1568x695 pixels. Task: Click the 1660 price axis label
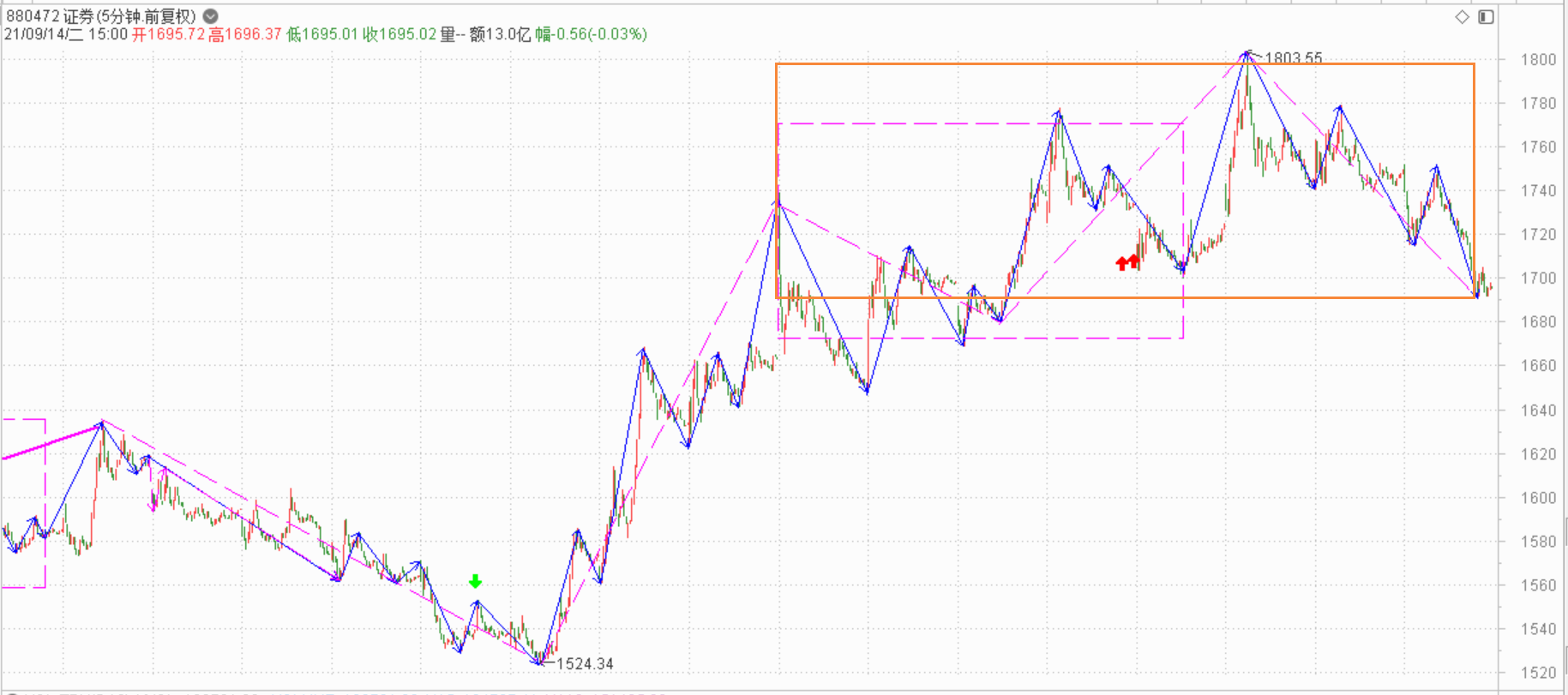click(x=1538, y=366)
